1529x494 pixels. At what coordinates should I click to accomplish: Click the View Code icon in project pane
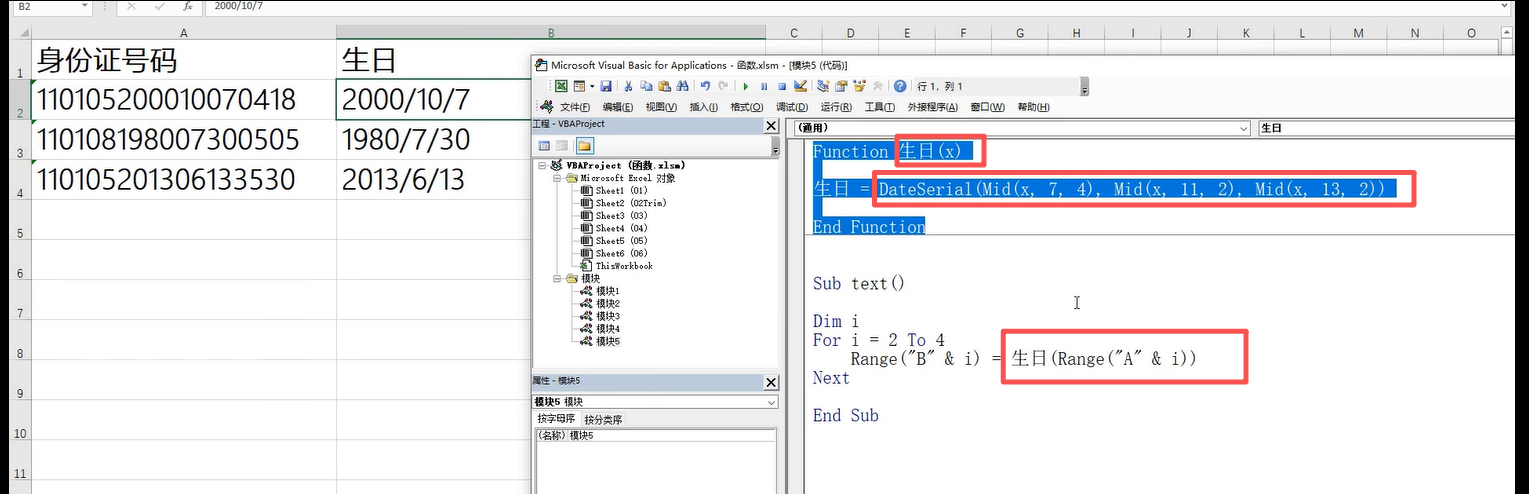pyautogui.click(x=545, y=146)
